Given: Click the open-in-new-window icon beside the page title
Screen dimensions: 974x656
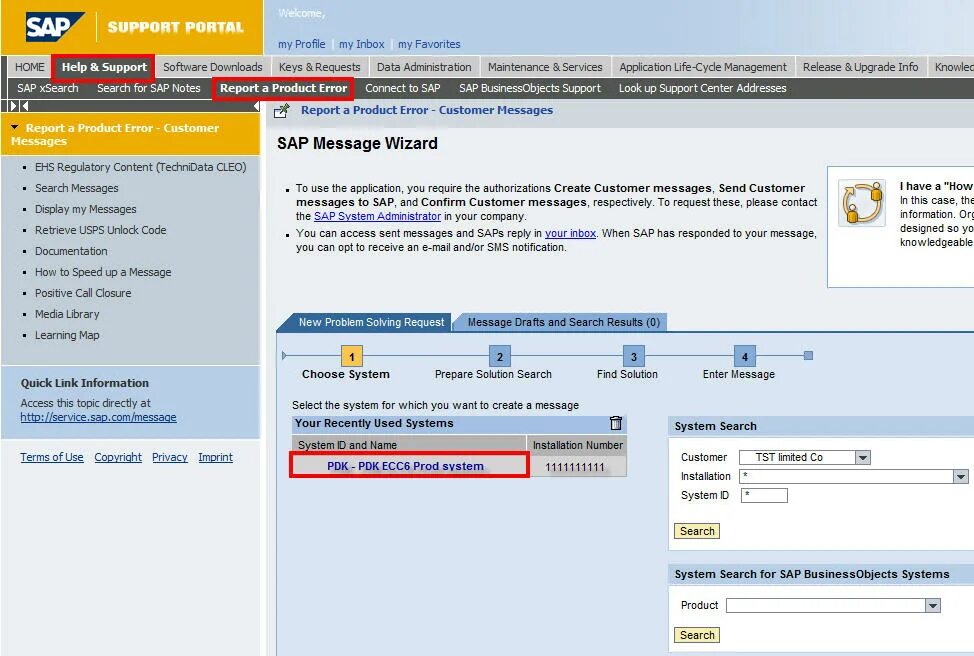Looking at the screenshot, I should 282,111.
